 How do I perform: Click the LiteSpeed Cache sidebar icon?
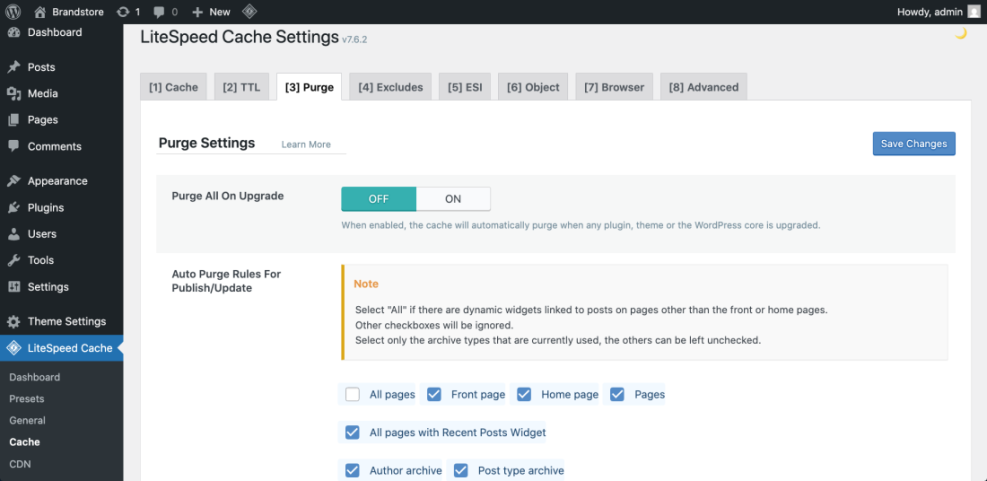pyautogui.click(x=14, y=348)
